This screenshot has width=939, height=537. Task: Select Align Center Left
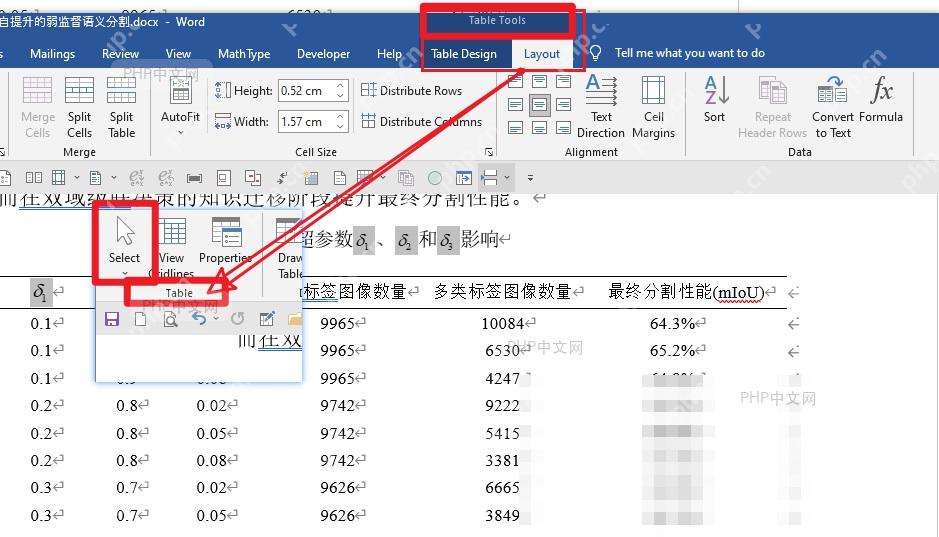515,105
